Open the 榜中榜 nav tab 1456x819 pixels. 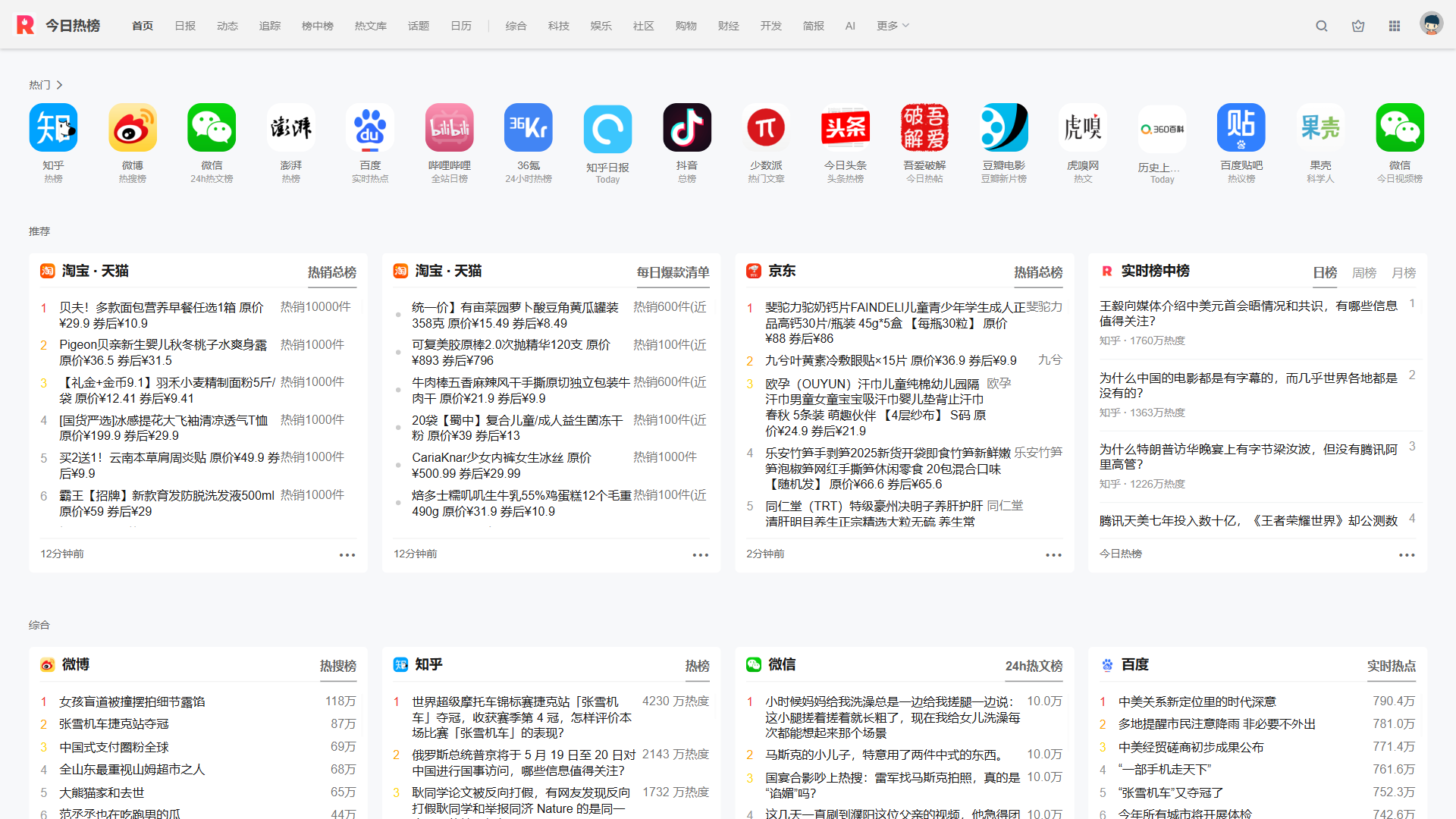tap(318, 26)
